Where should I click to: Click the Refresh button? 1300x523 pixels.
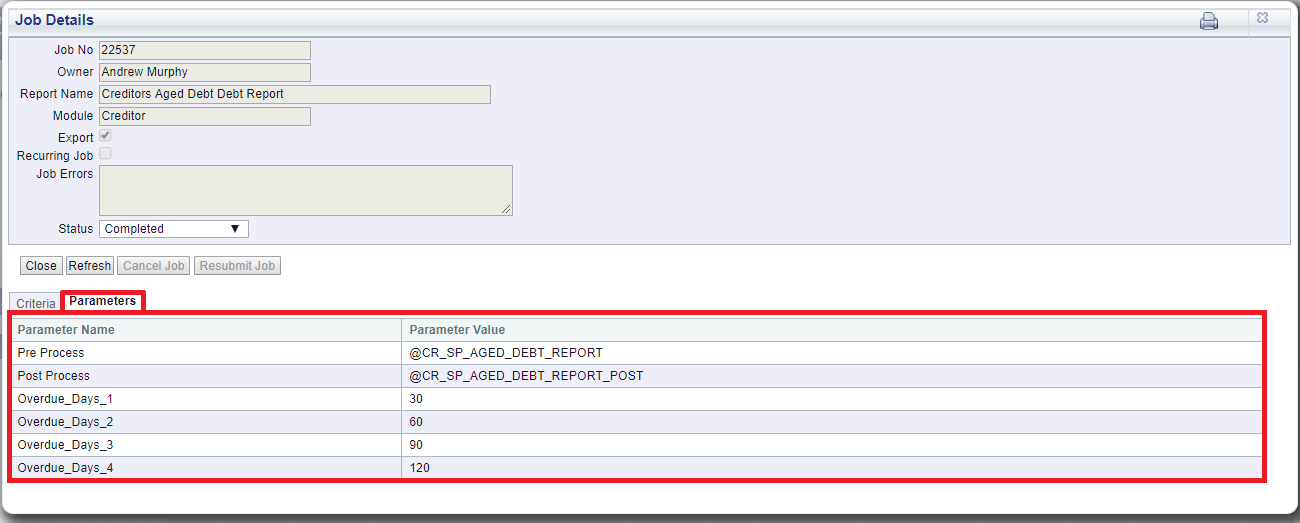90,266
